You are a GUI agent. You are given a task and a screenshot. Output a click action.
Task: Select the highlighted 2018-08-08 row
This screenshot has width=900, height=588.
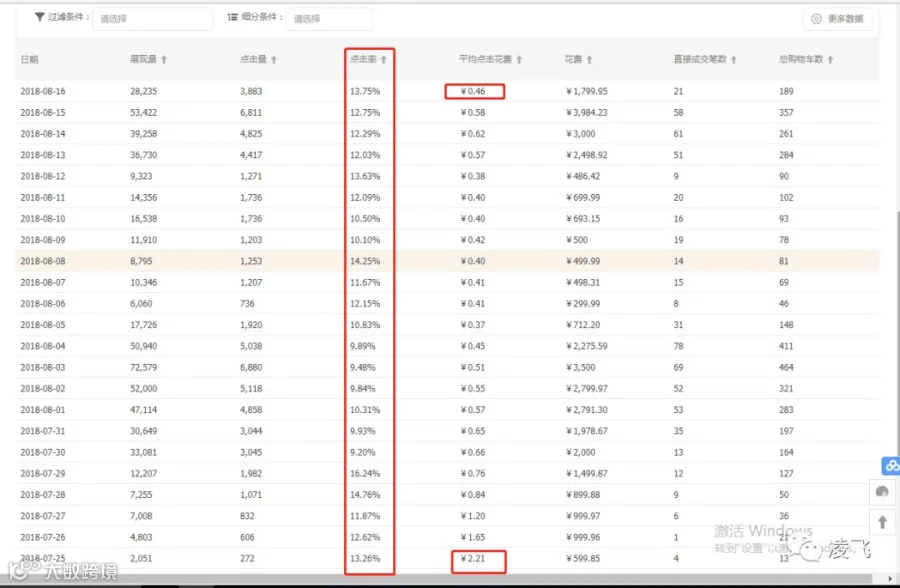(x=447, y=261)
